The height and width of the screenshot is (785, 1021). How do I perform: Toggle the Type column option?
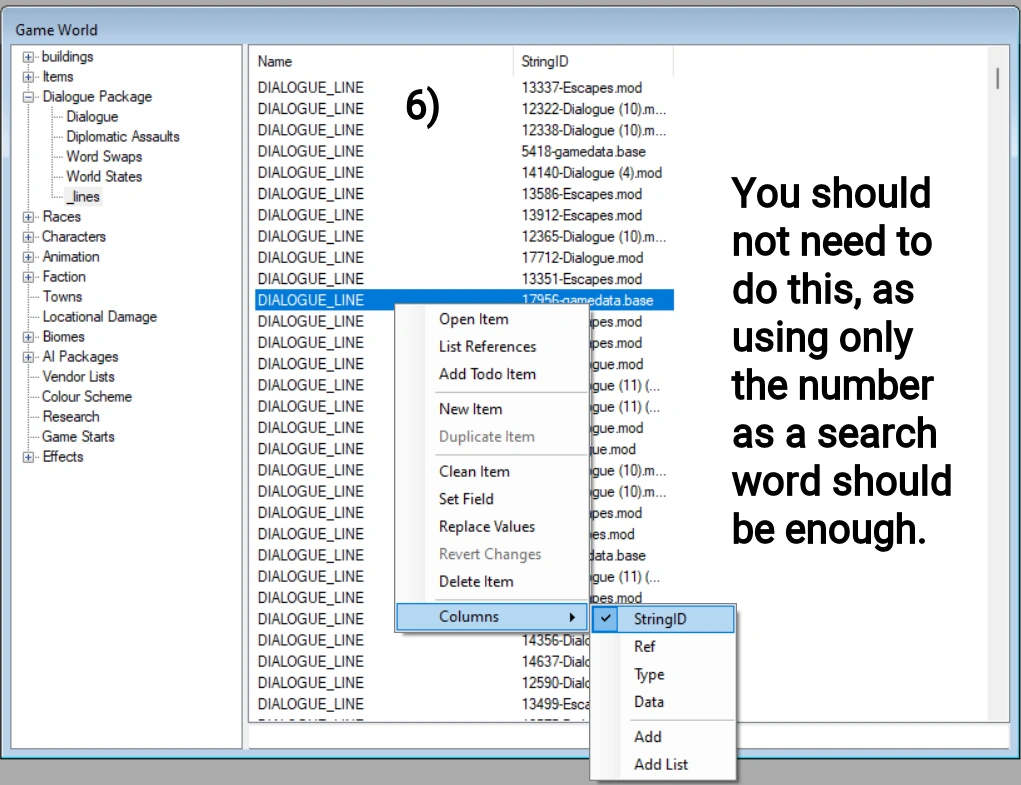663,675
